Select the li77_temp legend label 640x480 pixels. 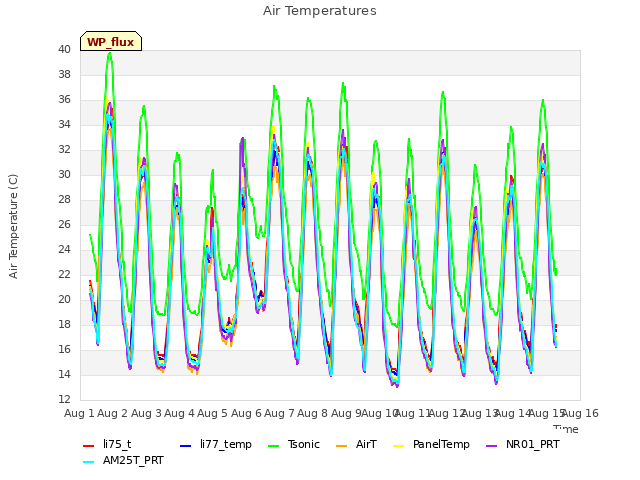(x=226, y=444)
